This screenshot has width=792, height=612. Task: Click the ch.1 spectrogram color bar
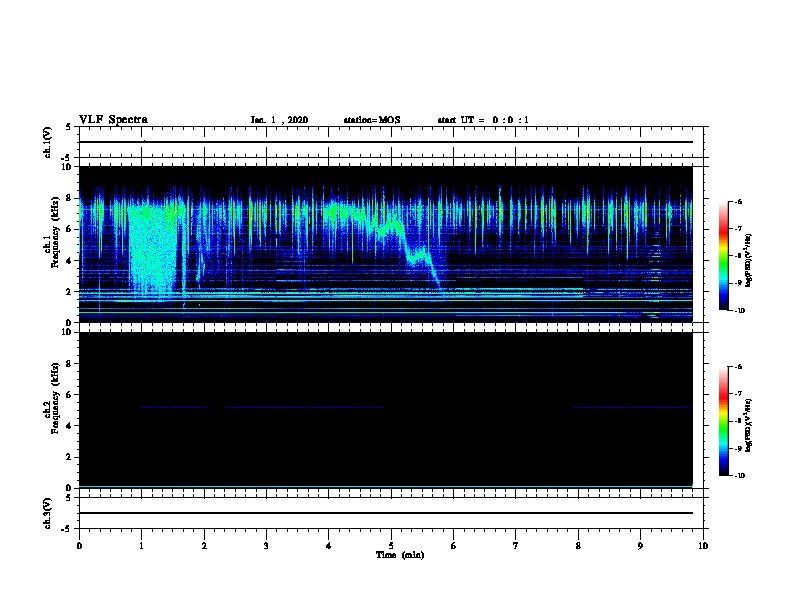point(723,256)
